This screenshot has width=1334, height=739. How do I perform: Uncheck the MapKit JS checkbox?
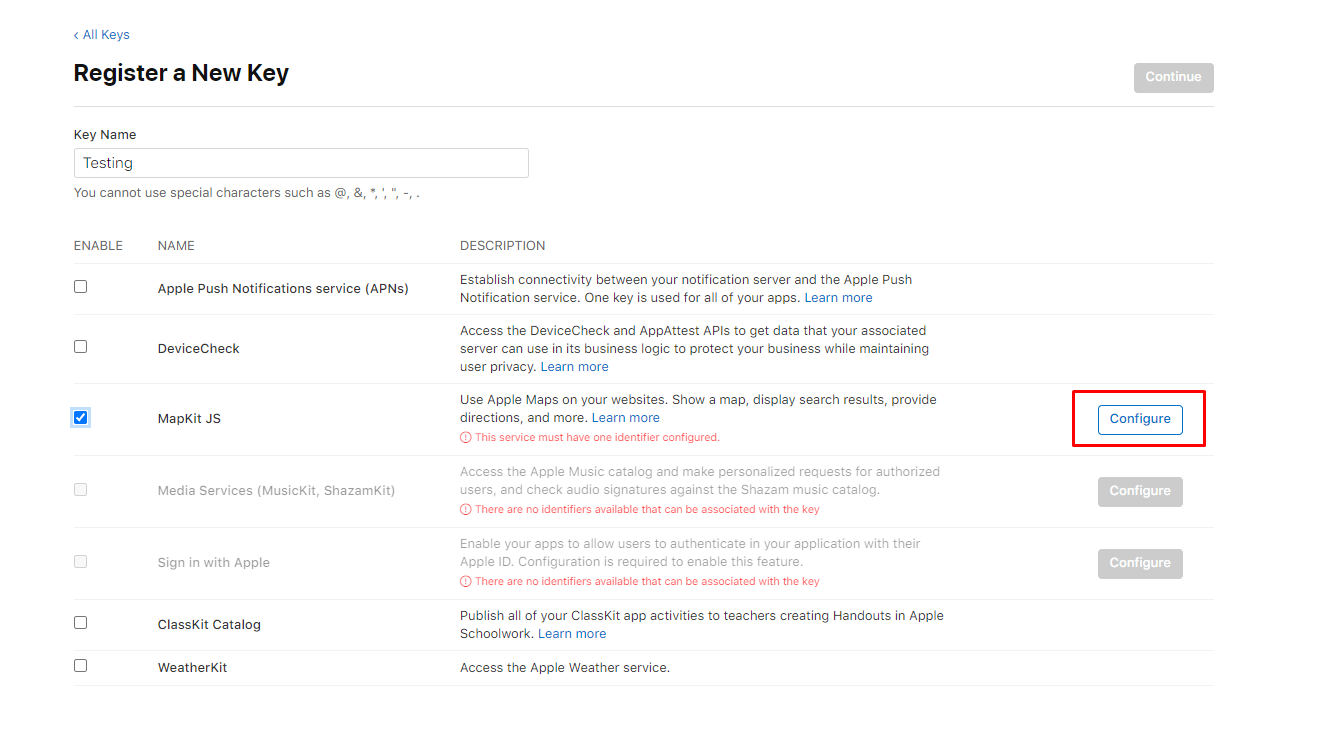(81, 417)
